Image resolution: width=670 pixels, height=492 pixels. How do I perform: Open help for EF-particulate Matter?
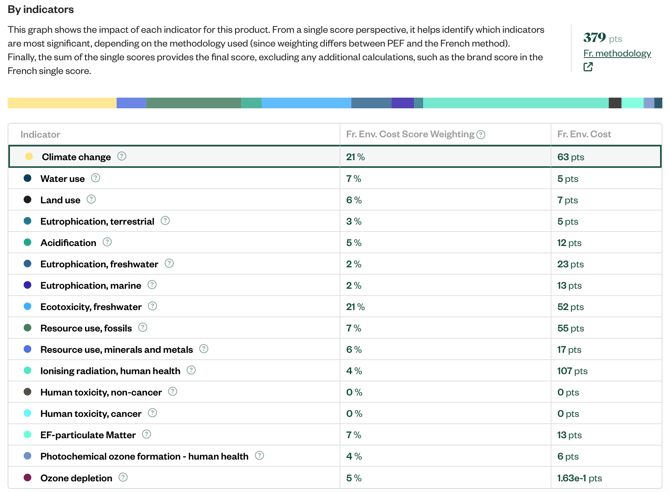[x=146, y=435]
